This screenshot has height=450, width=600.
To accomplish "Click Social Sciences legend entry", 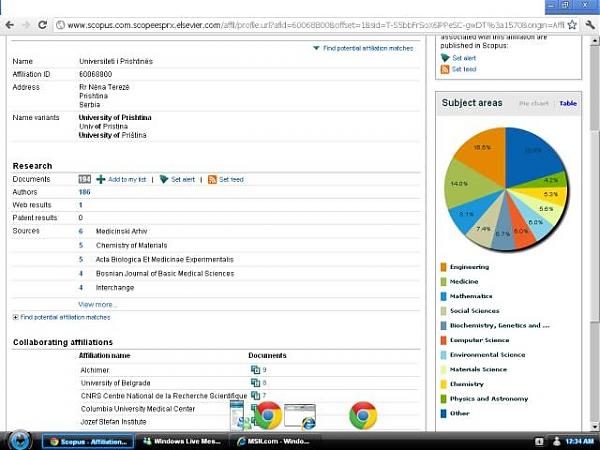I will [x=474, y=311].
